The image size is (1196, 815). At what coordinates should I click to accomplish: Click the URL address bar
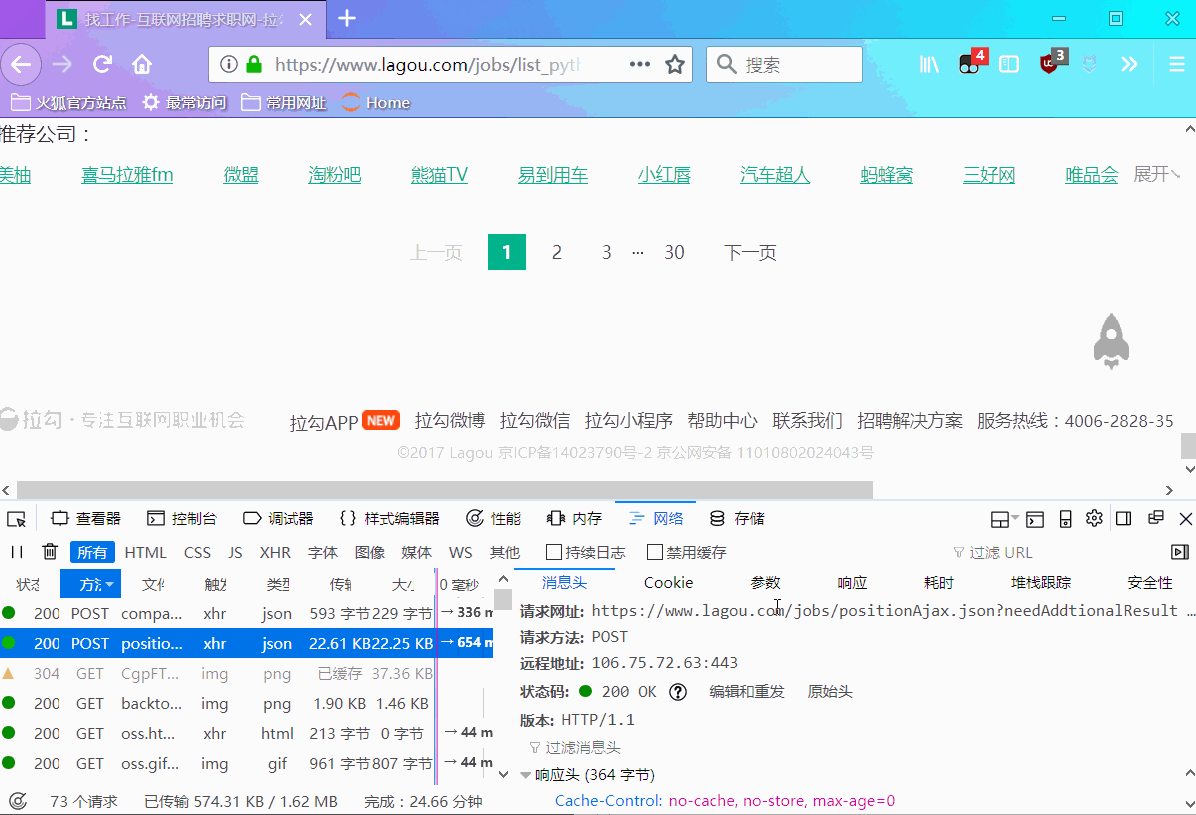tap(448, 65)
